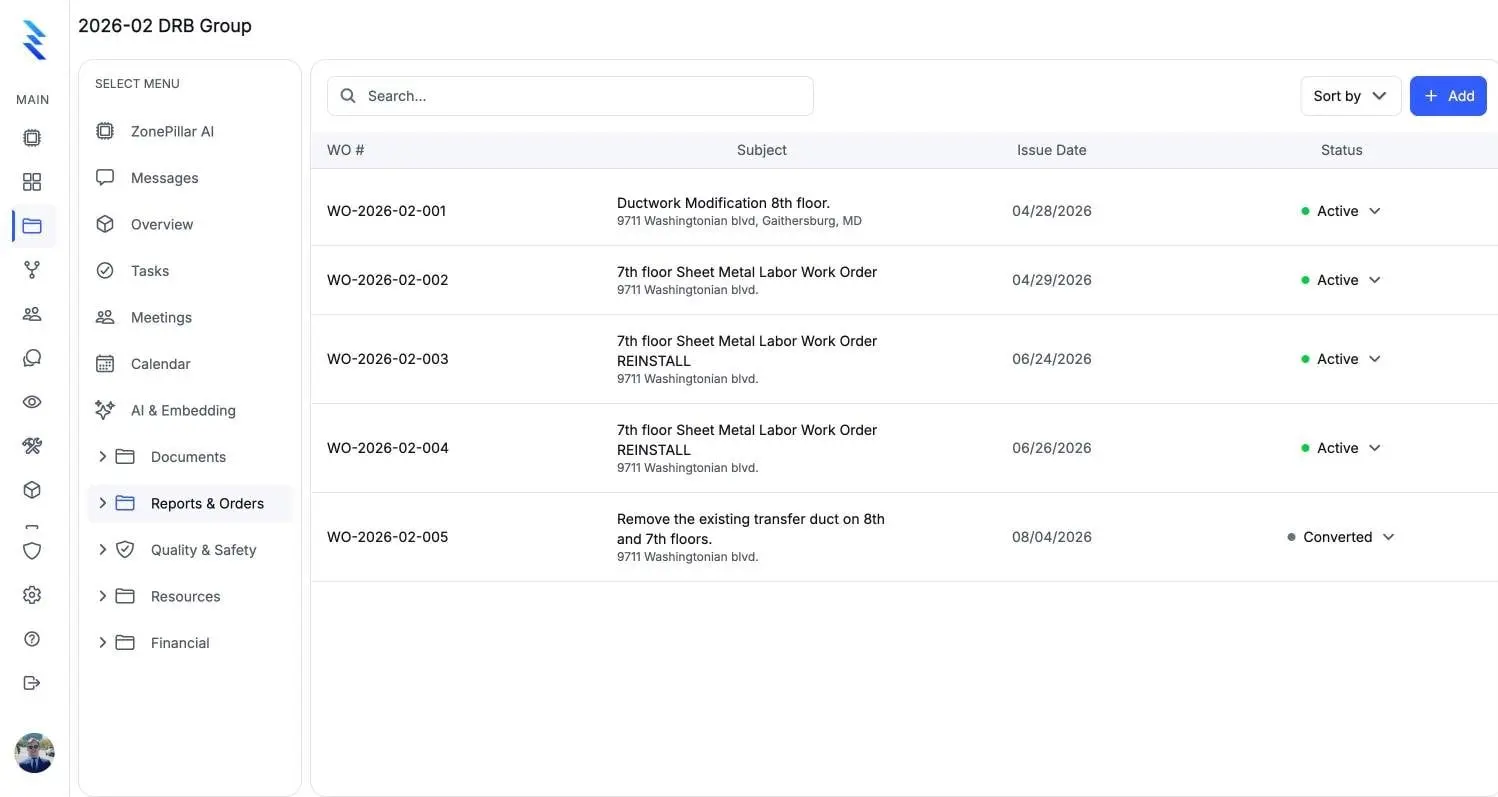Click the ZonePillar logo icon
The width and height of the screenshot is (1498, 797).
click(x=34, y=40)
